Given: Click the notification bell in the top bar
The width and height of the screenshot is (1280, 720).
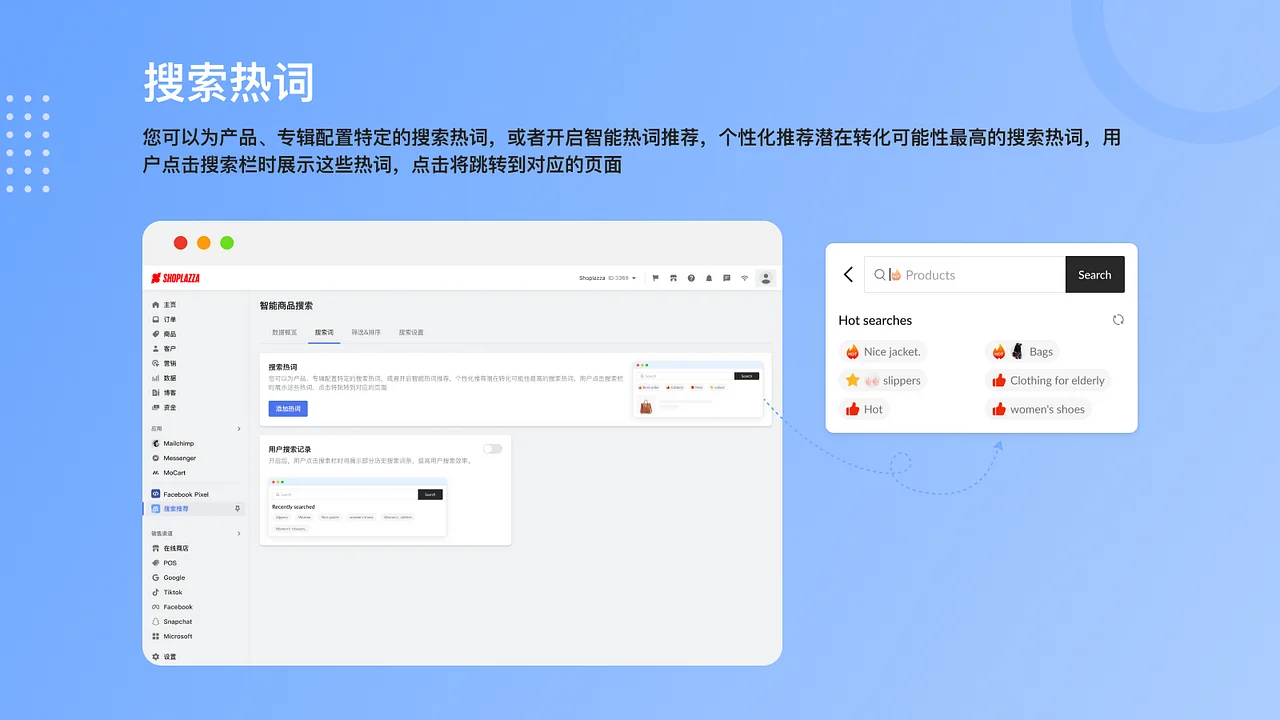Looking at the screenshot, I should click(709, 278).
